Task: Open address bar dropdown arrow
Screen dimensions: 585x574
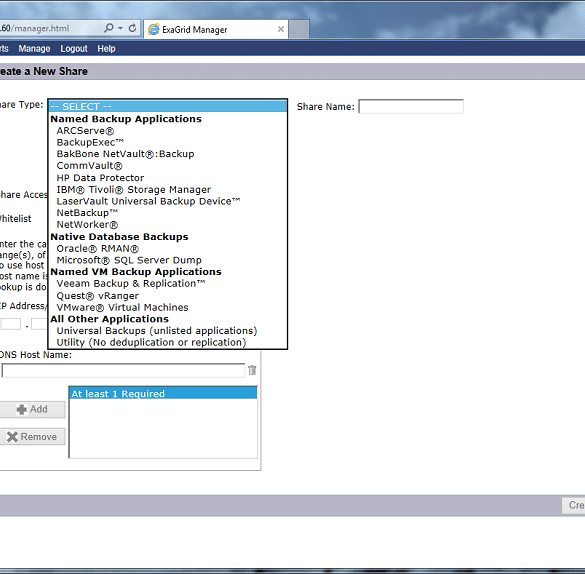Action: click(121, 28)
